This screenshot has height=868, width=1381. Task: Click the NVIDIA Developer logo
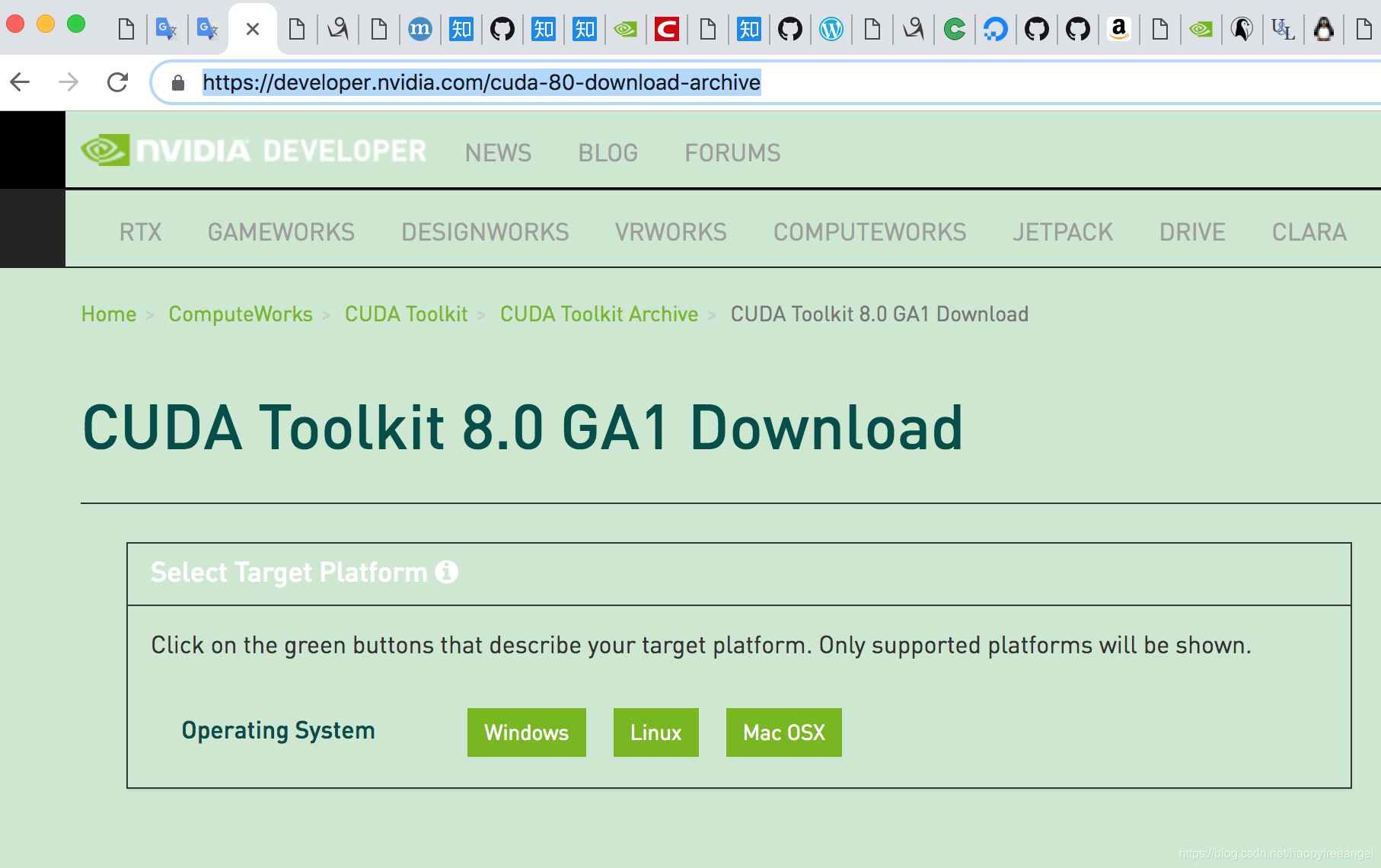[254, 151]
